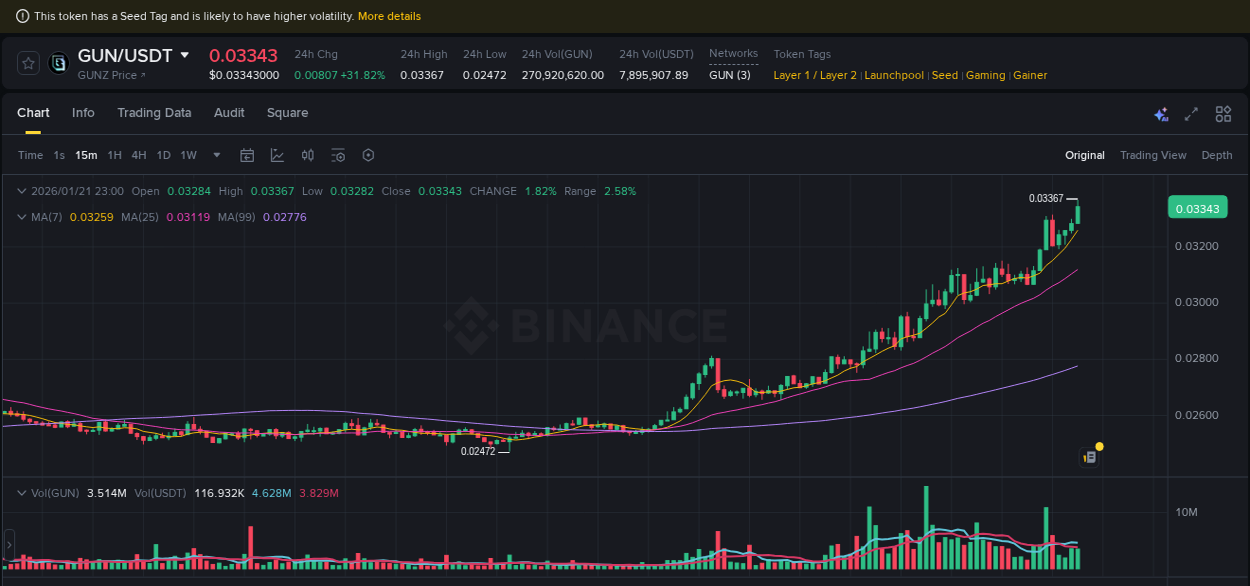Click the green last-price label on the axis
This screenshot has height=586, width=1250.
[x=1199, y=207]
